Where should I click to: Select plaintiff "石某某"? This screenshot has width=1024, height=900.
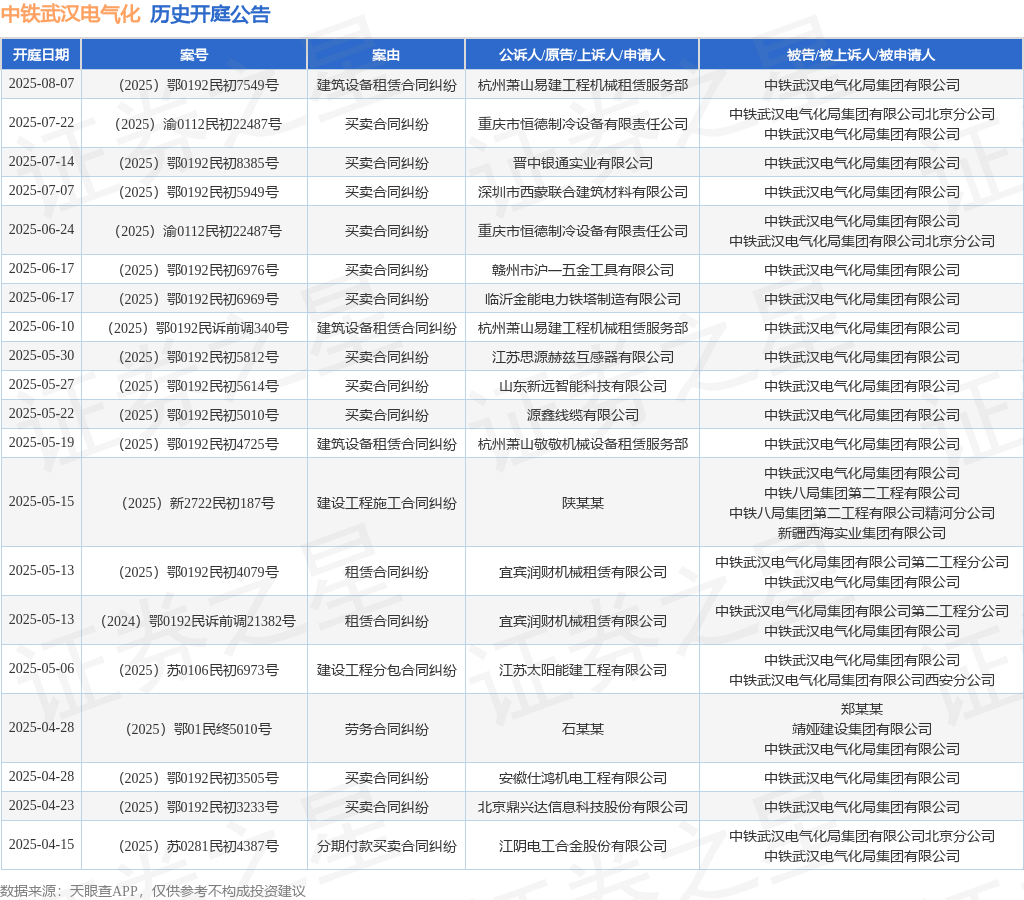click(583, 730)
